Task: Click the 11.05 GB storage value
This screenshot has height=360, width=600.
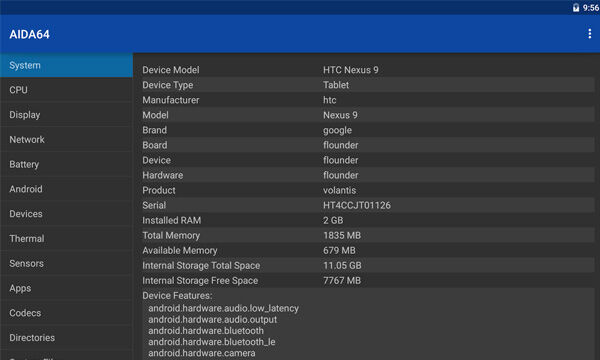Action: click(342, 266)
